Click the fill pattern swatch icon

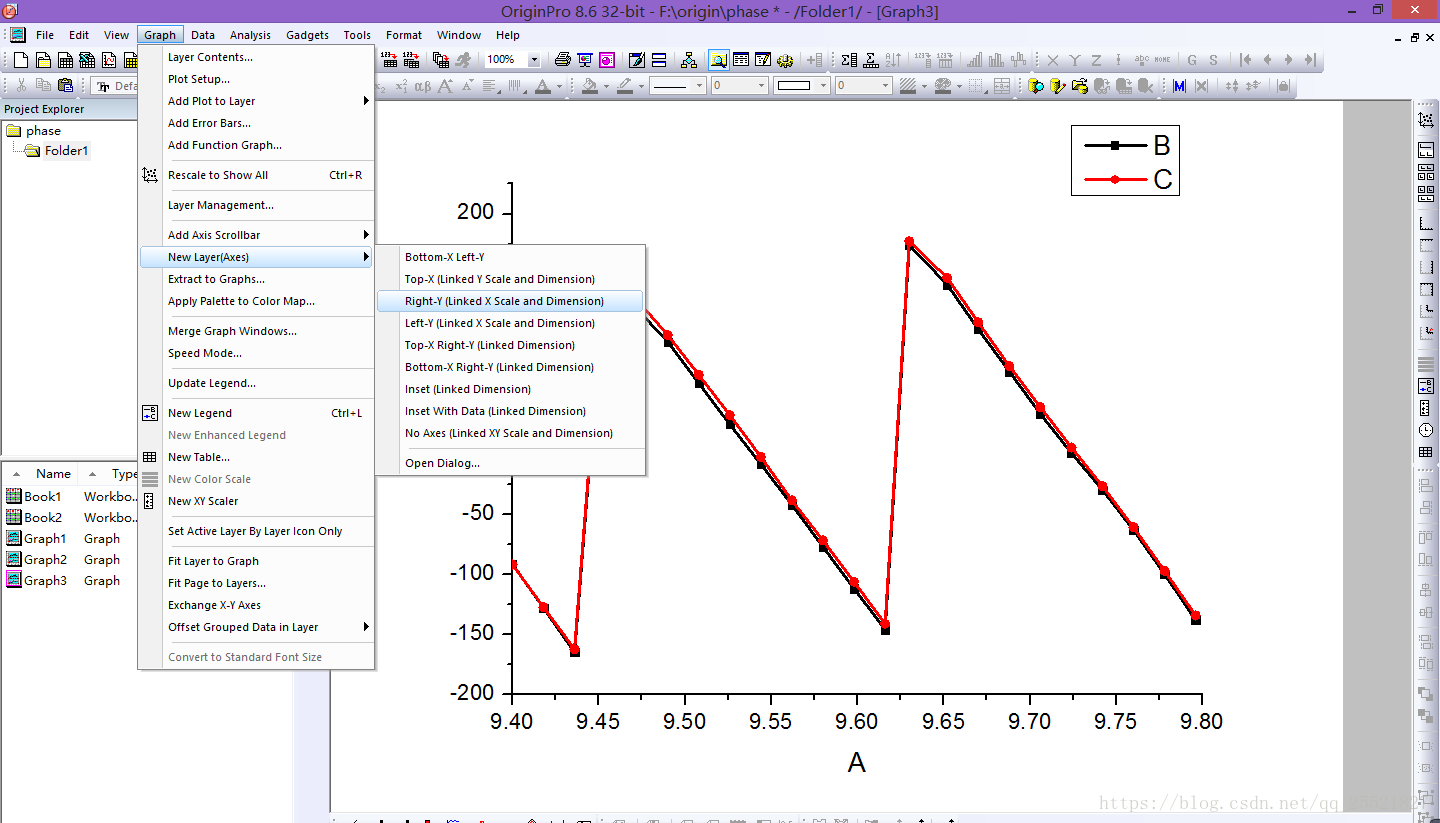click(x=907, y=86)
